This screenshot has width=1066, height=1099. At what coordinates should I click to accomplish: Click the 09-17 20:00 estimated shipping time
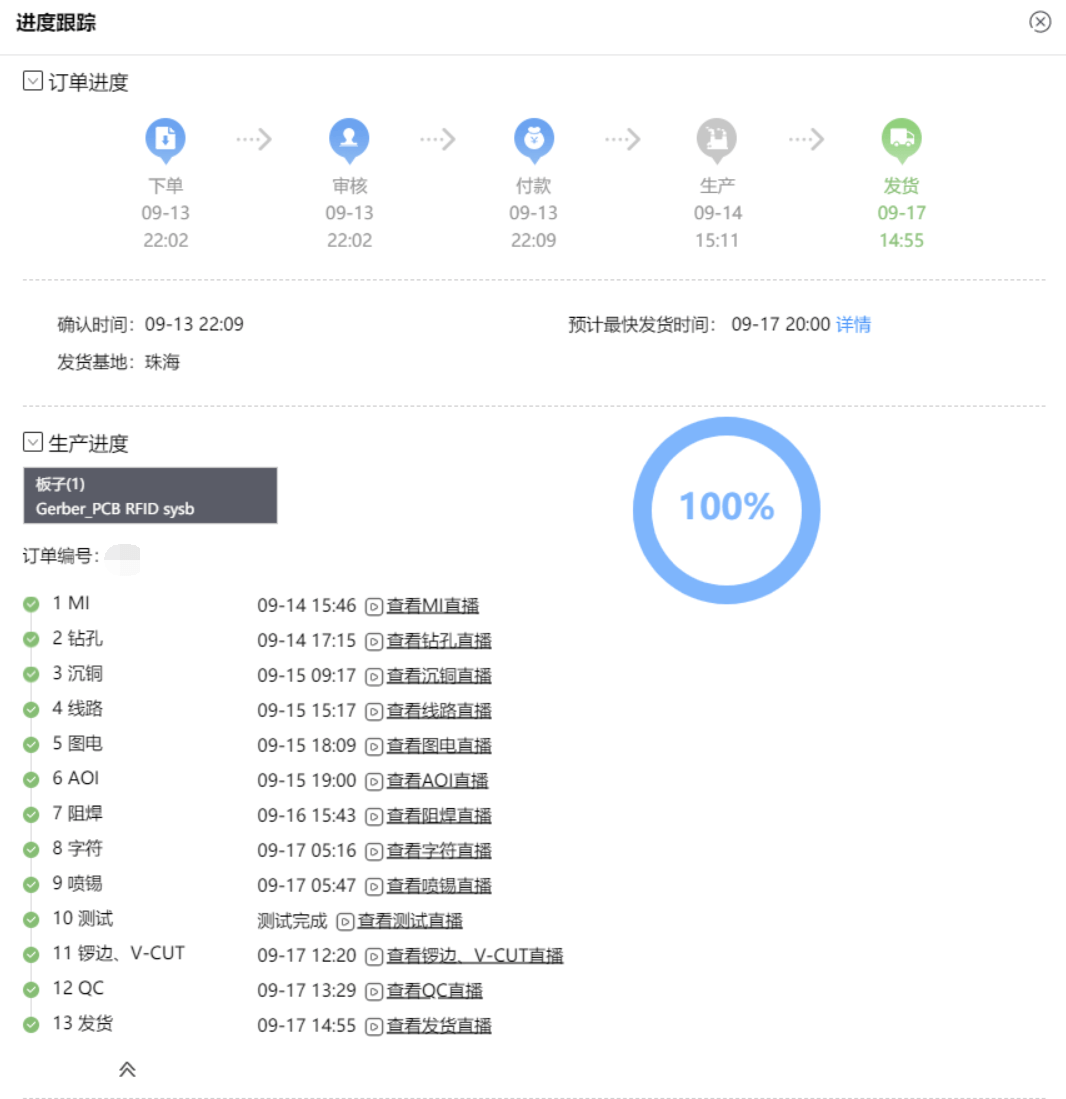click(781, 325)
